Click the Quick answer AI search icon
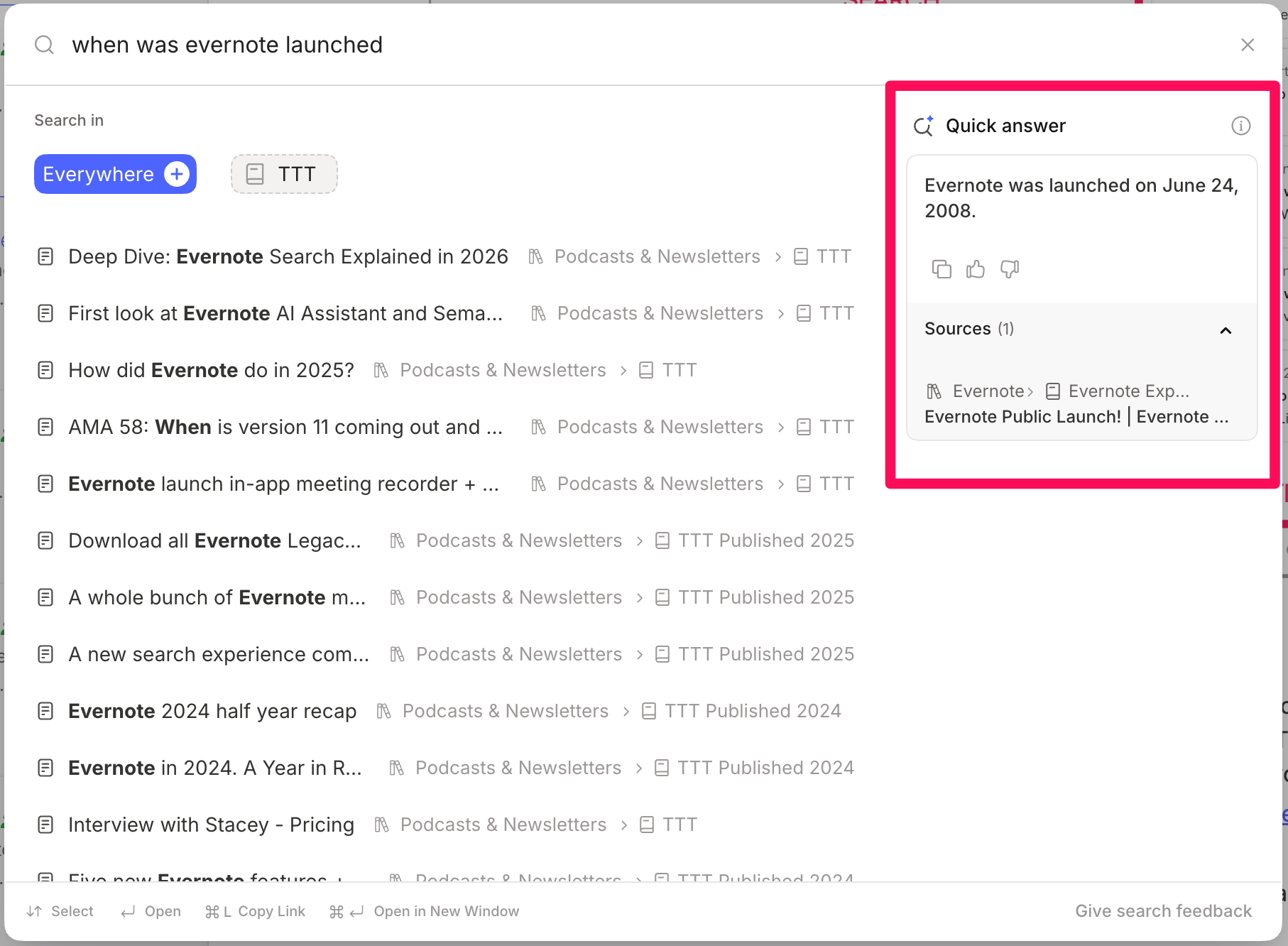Viewport: 1288px width, 946px height. click(x=924, y=126)
